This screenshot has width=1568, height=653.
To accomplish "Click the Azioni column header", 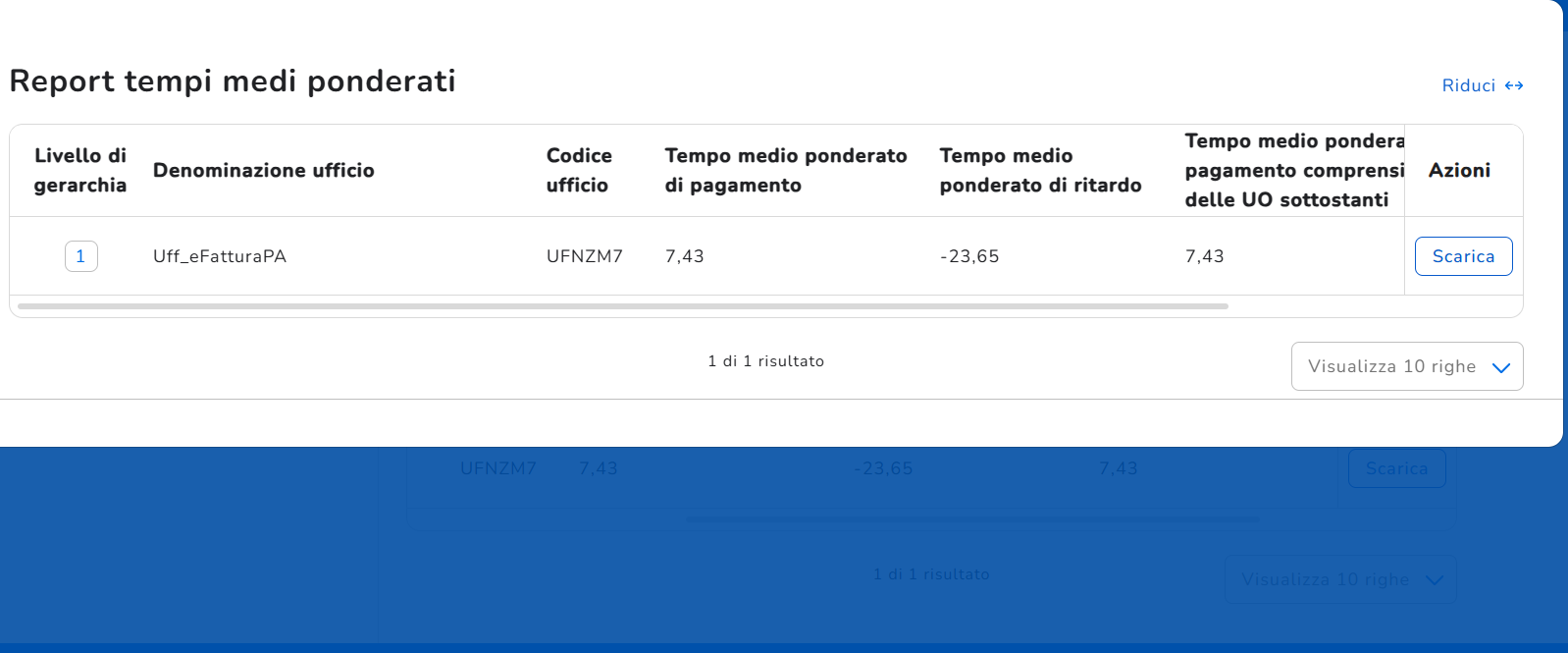I will coord(1459,170).
